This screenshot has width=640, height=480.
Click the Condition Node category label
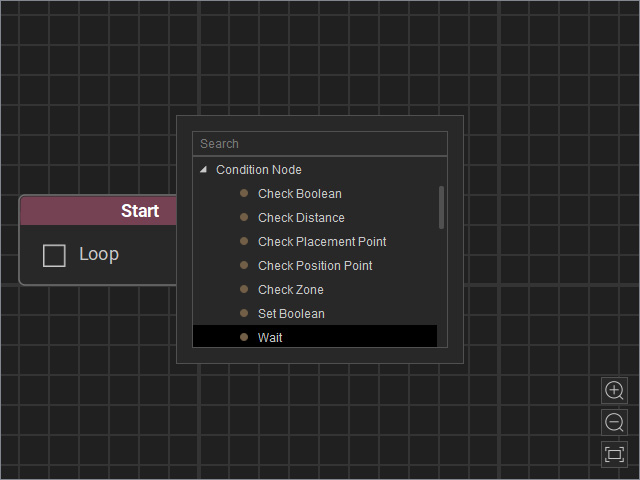pyautogui.click(x=259, y=169)
